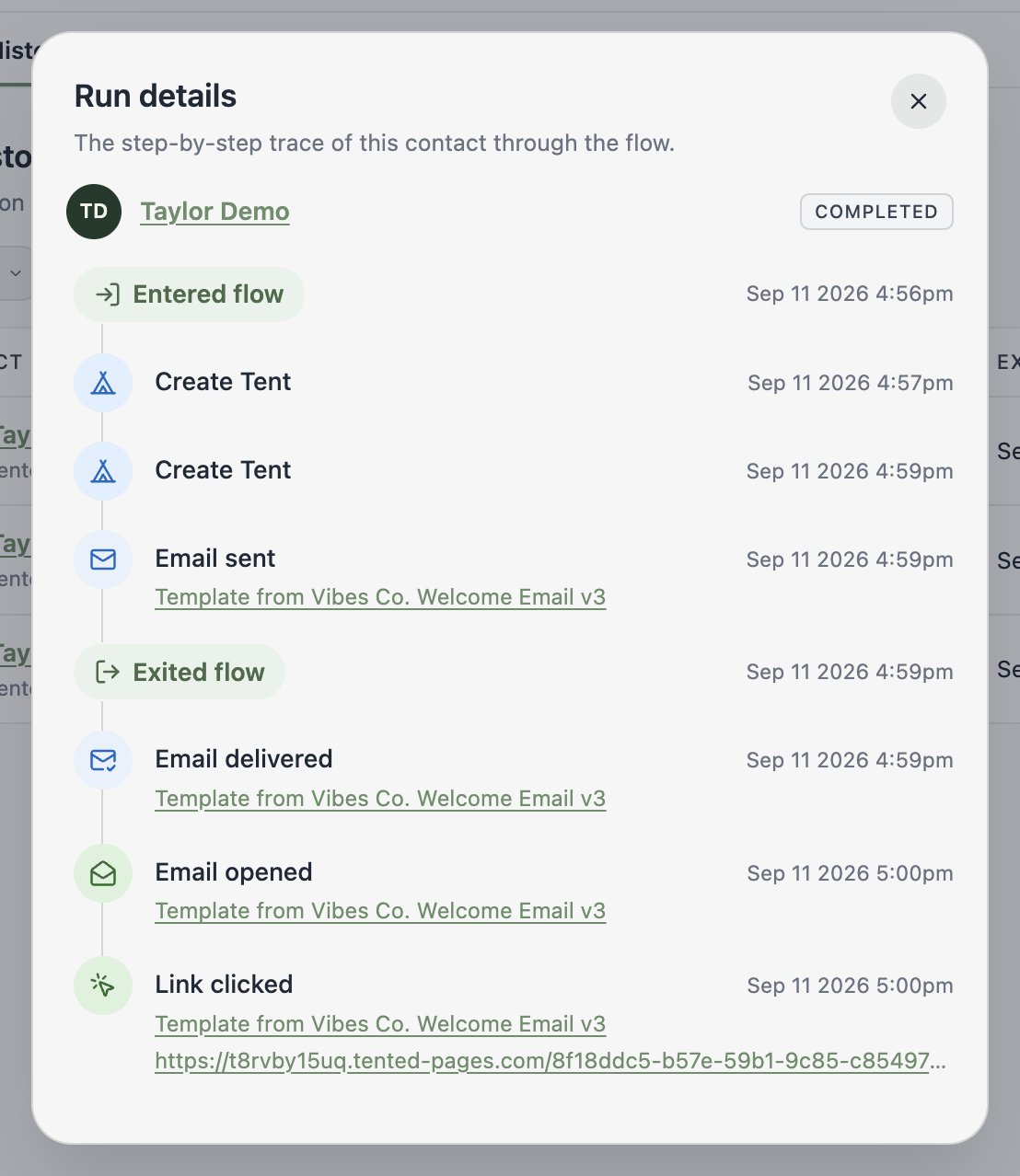Click the Link clicked cursor icon

point(103,986)
